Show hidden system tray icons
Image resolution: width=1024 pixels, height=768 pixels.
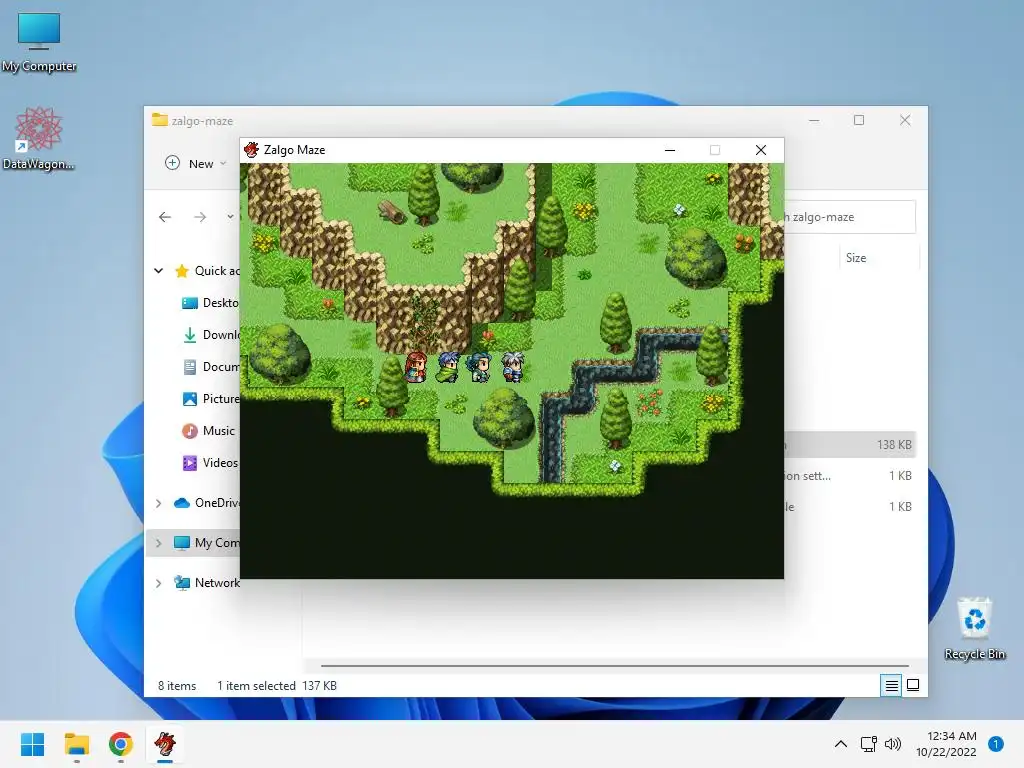(841, 744)
